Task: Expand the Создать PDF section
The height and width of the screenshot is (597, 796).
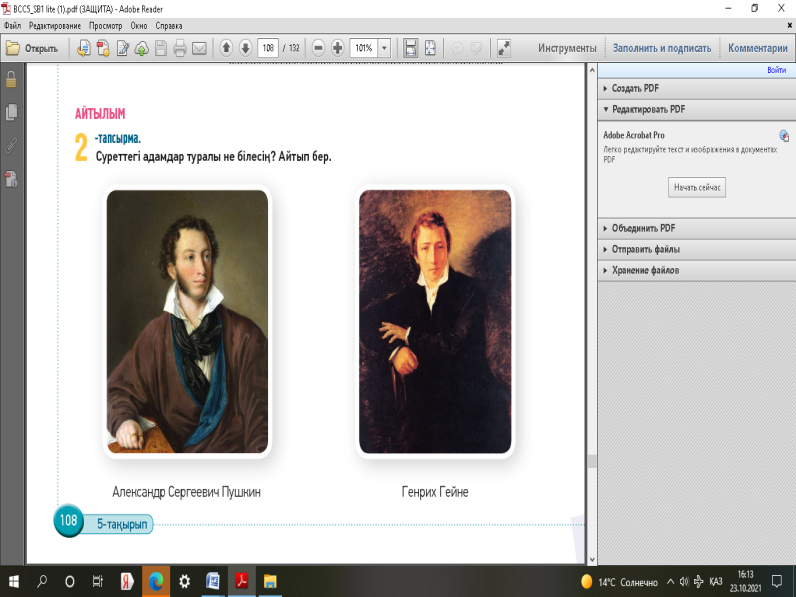Action: coord(635,88)
